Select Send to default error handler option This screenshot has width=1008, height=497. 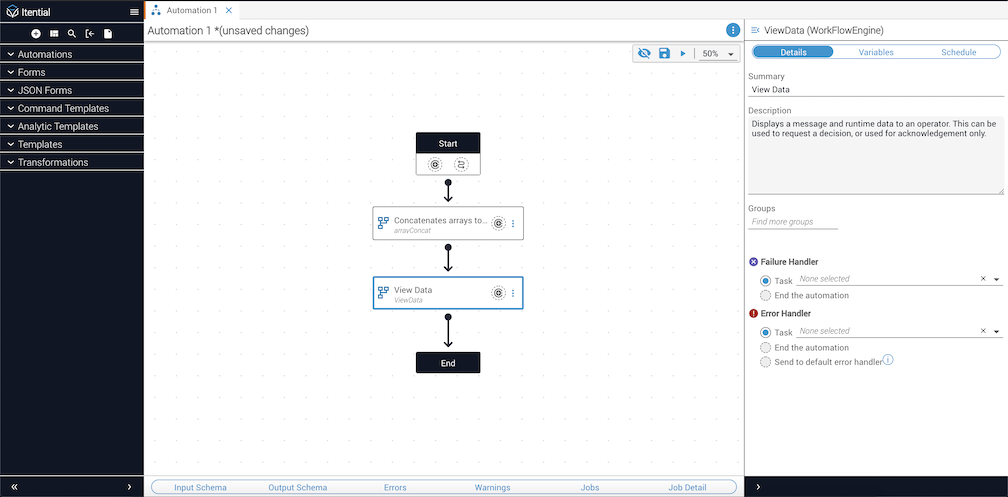click(x=765, y=362)
